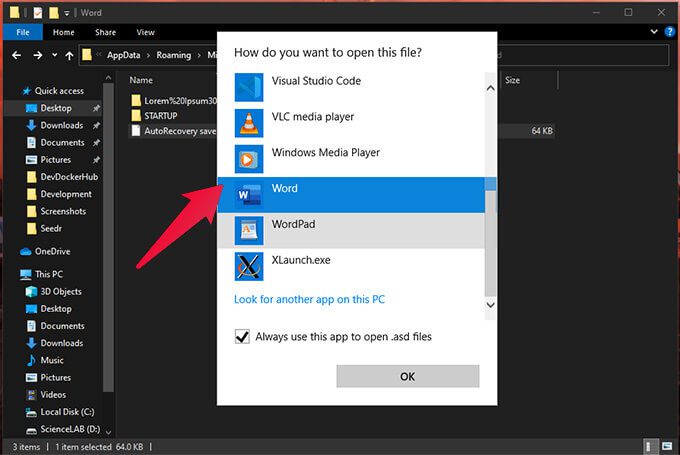Screen dimensions: 680x455
Task: Click the Music note icon
Action: tap(31, 360)
